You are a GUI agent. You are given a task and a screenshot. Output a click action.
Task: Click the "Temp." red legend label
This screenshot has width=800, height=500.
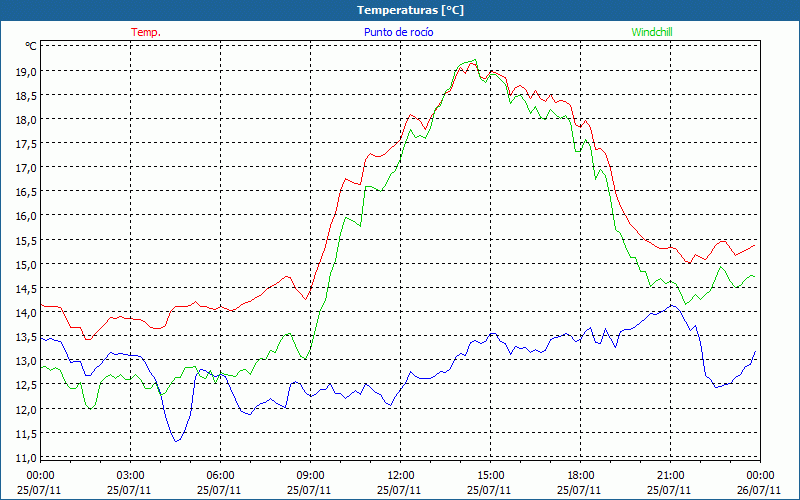[x=146, y=32]
